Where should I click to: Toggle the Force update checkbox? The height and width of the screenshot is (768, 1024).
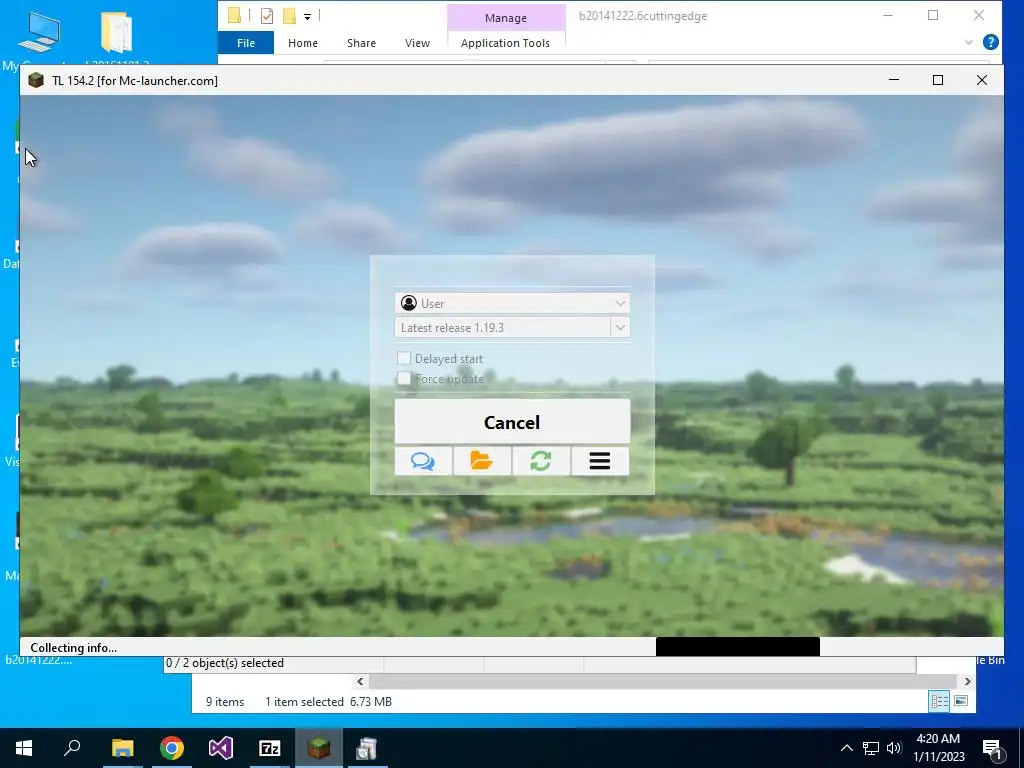coord(404,378)
